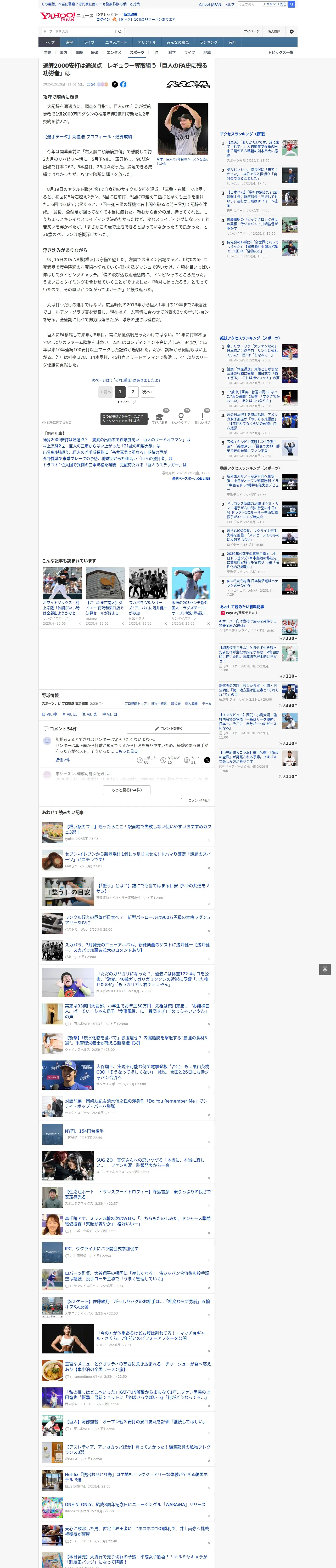Click the 共感した smiley on first comment
The width and height of the screenshot is (336, 1568).
pos(140,760)
